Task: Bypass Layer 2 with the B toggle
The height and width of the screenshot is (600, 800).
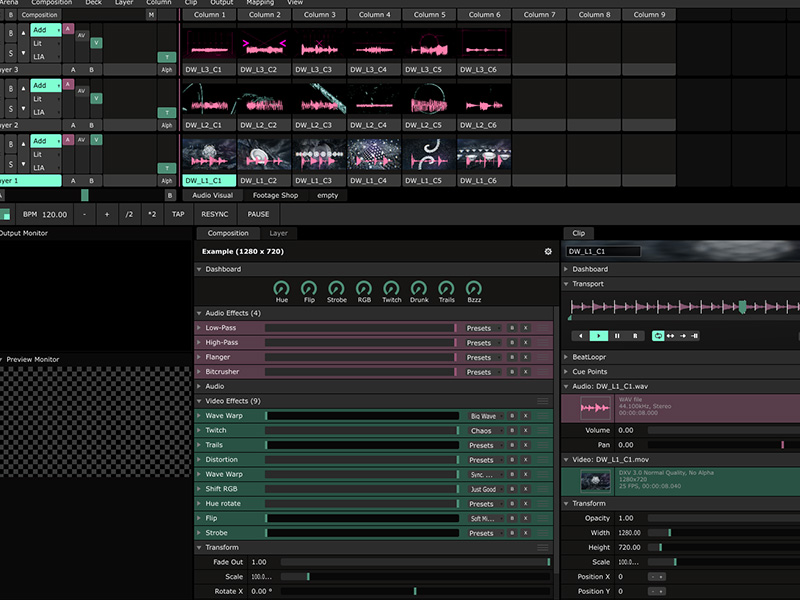Action: pyautogui.click(x=11, y=88)
